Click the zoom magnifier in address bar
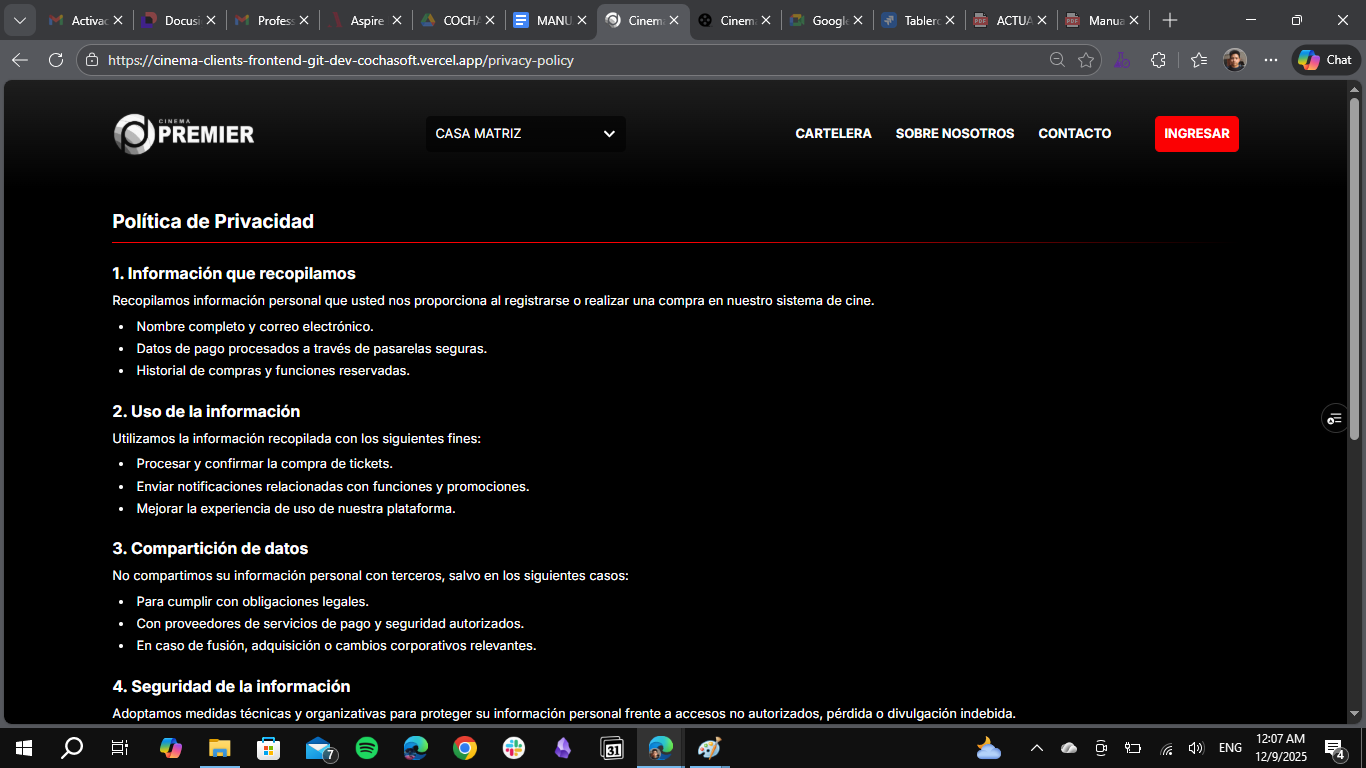Screen dimensions: 1366x768 [1057, 60]
